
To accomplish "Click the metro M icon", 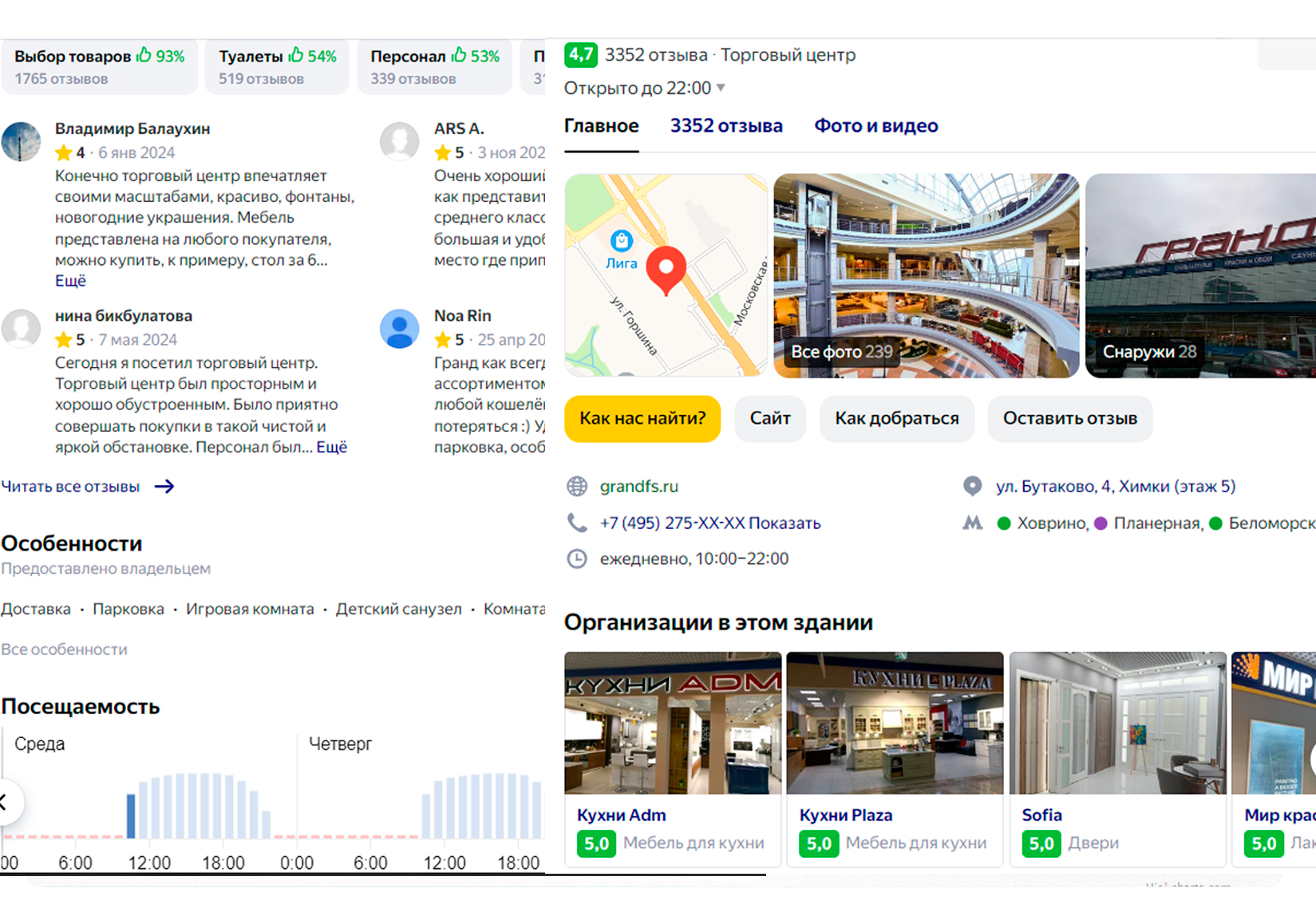I will click(x=972, y=523).
